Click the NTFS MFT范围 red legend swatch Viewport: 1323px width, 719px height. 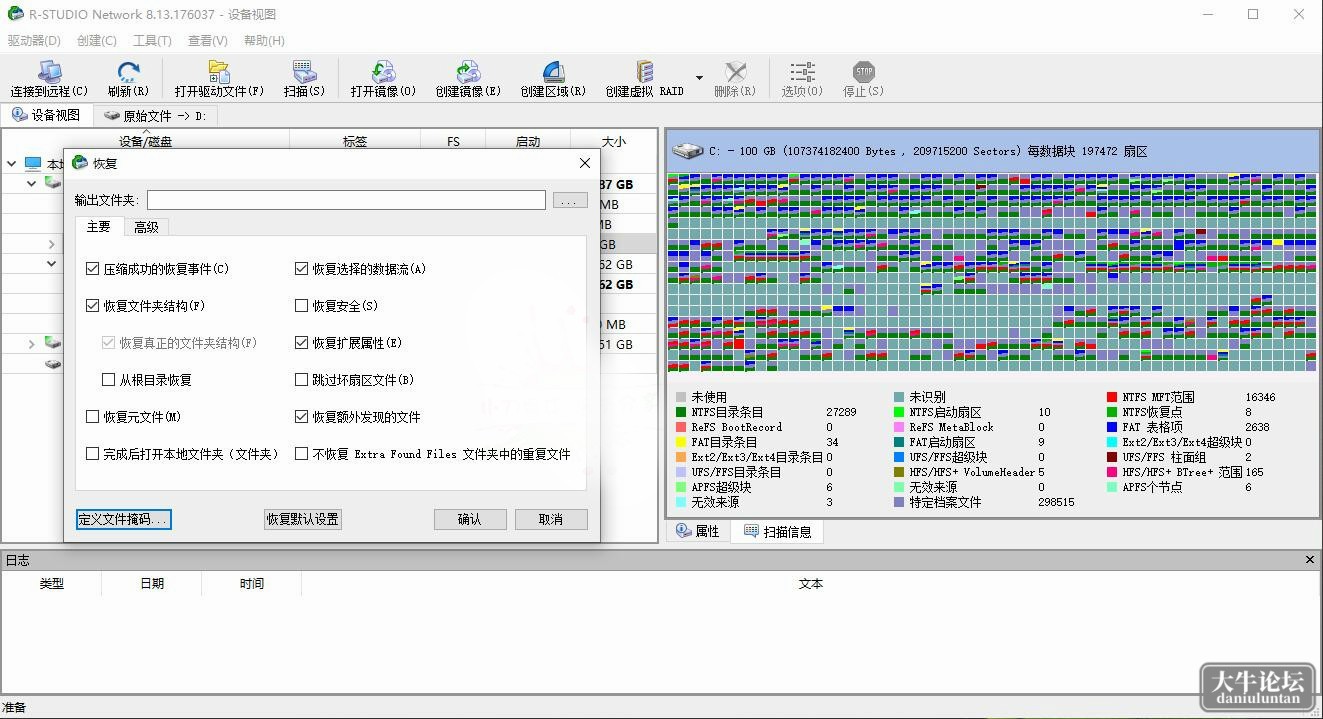[1112, 397]
